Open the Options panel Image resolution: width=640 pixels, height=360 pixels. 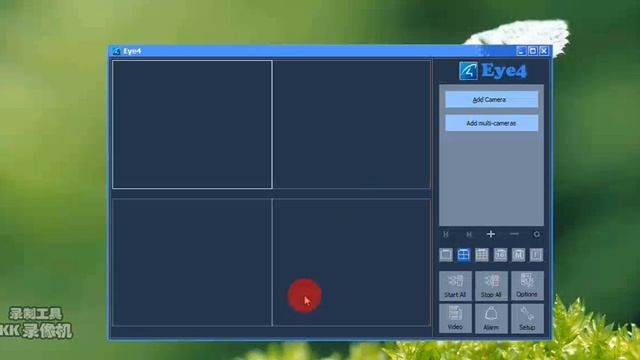tap(527, 286)
